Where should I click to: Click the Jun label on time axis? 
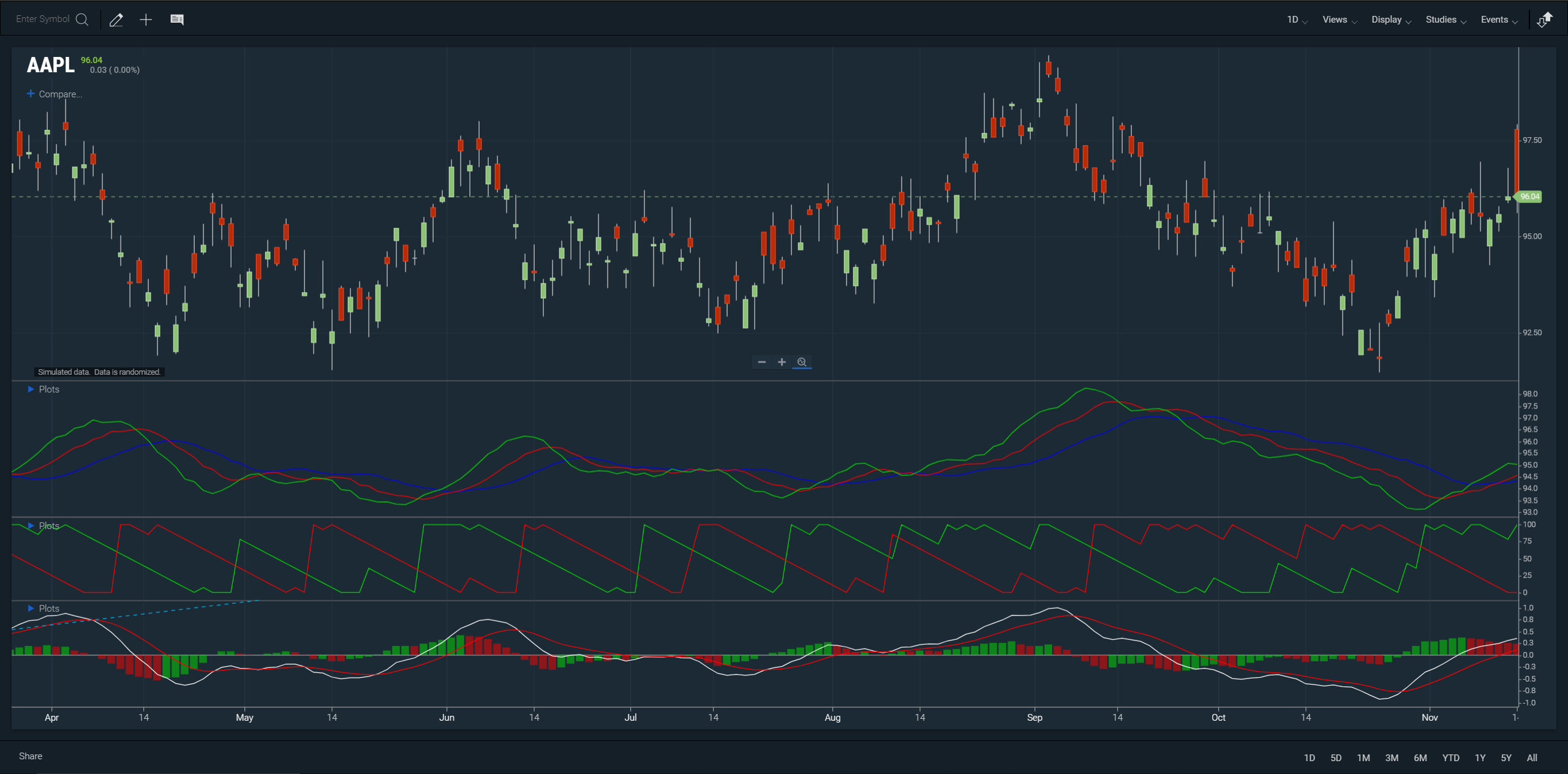point(447,718)
